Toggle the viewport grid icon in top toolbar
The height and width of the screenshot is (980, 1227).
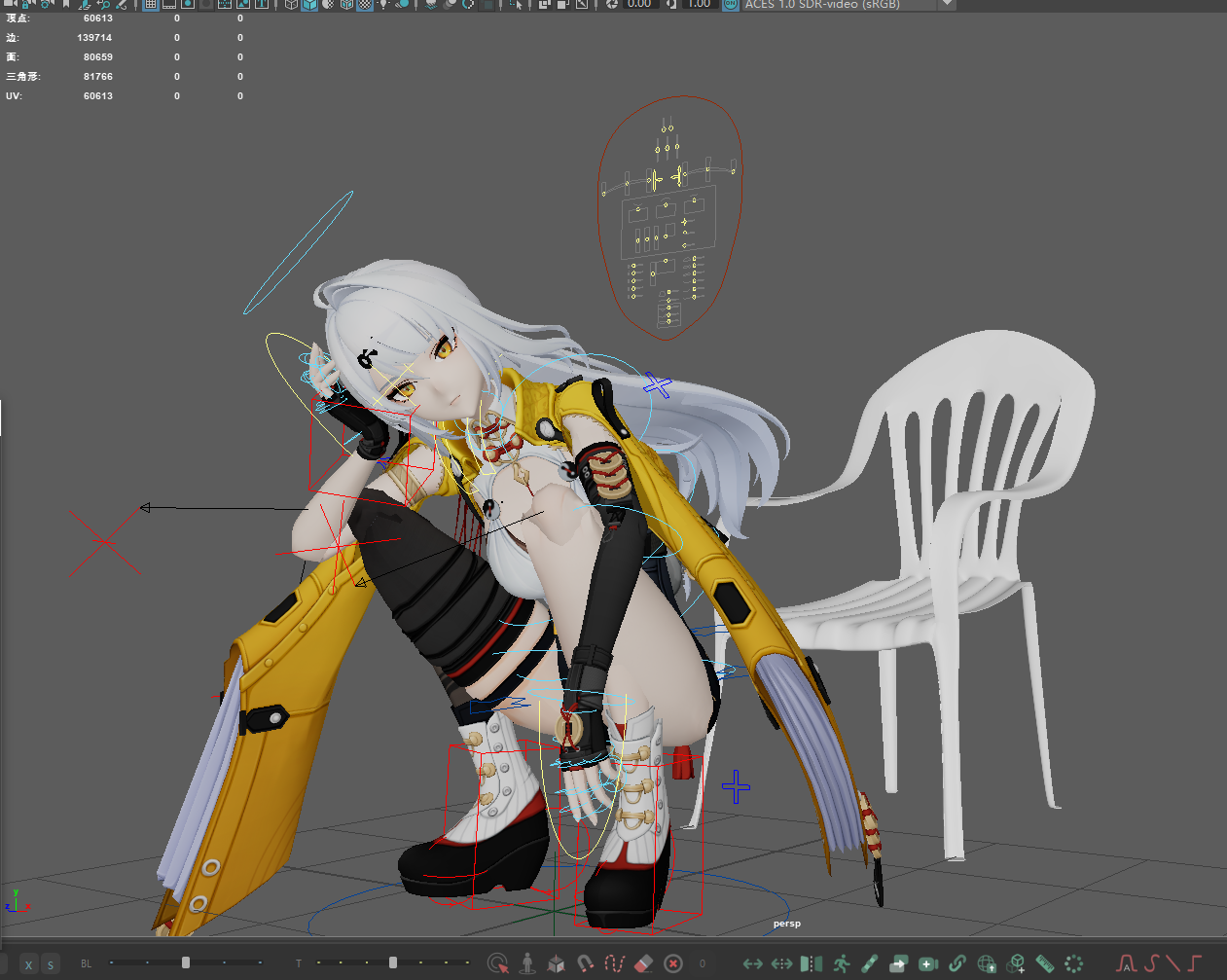pos(151,5)
